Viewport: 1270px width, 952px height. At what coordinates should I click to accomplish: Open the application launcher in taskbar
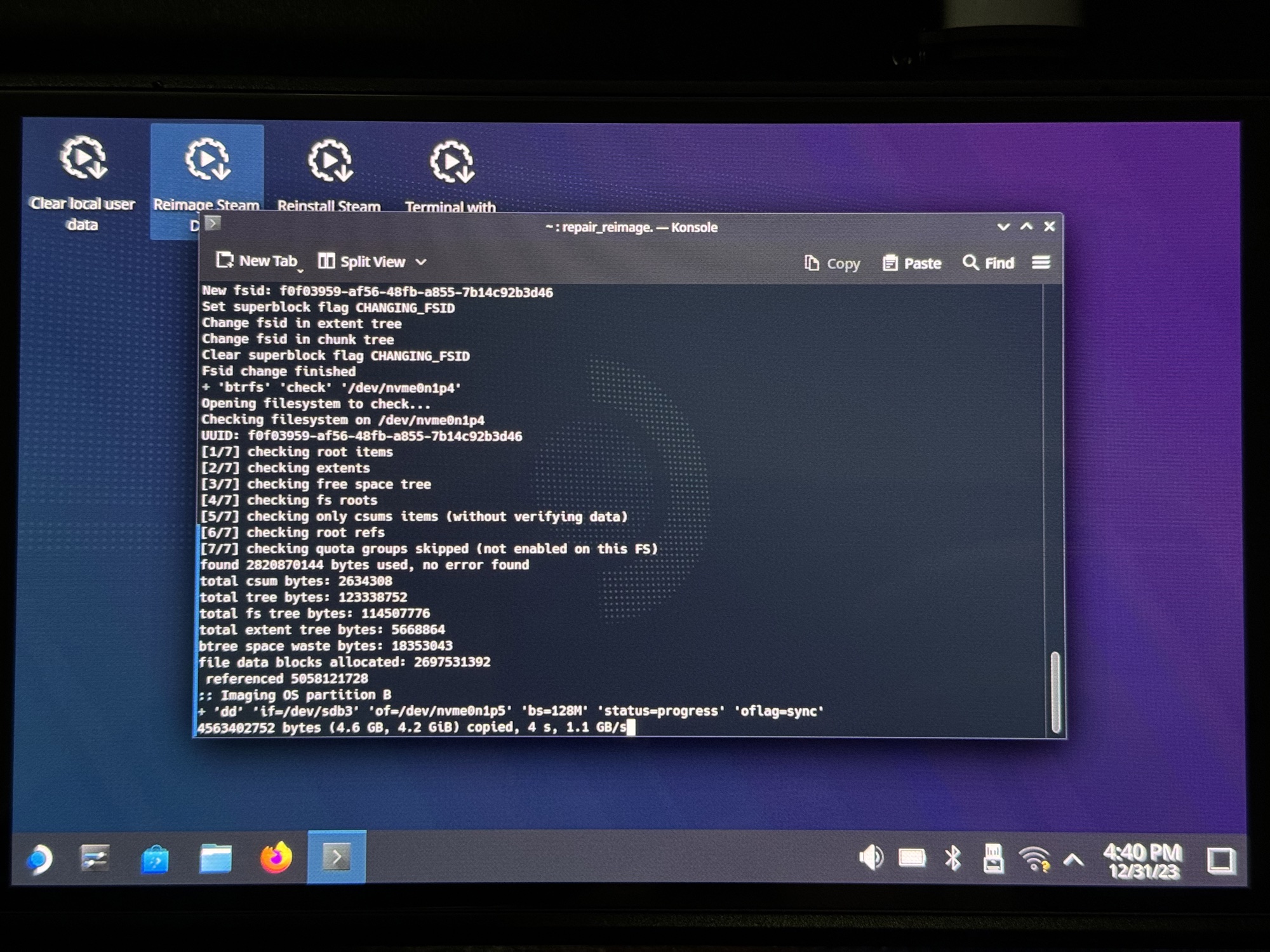point(39,859)
